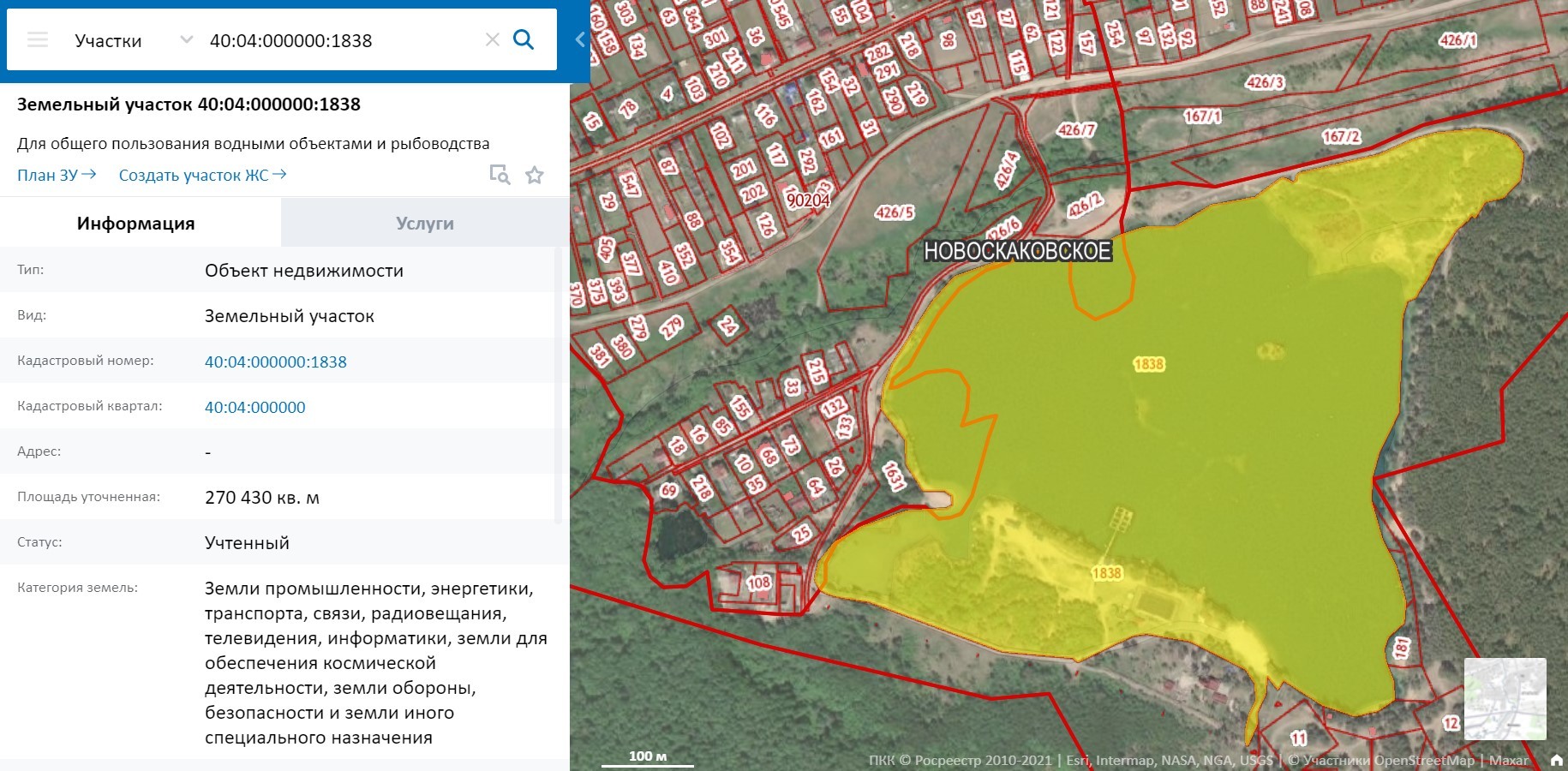Expand the Участки search type dropdown
The width and height of the screenshot is (1568, 771).
click(186, 40)
